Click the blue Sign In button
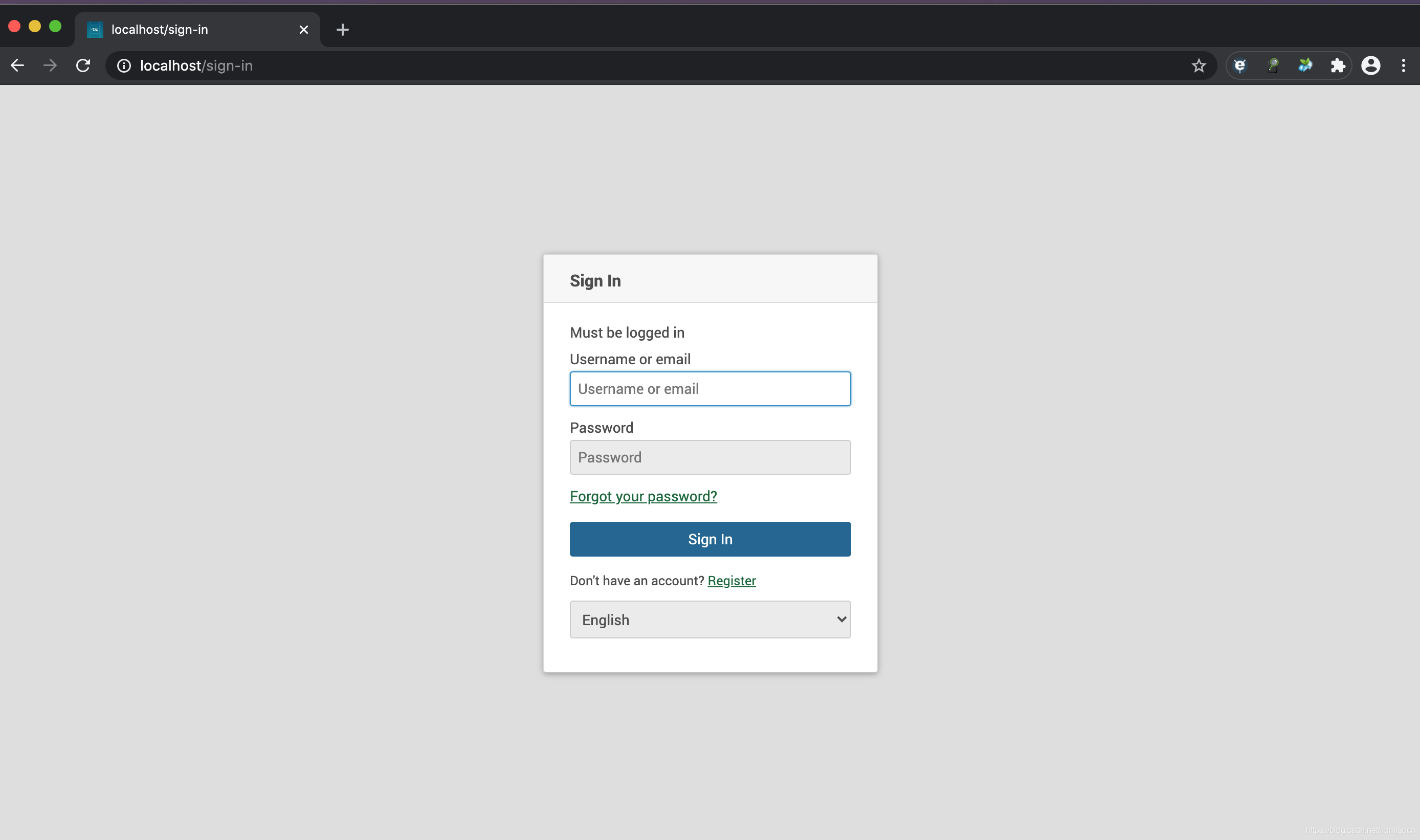 711,539
